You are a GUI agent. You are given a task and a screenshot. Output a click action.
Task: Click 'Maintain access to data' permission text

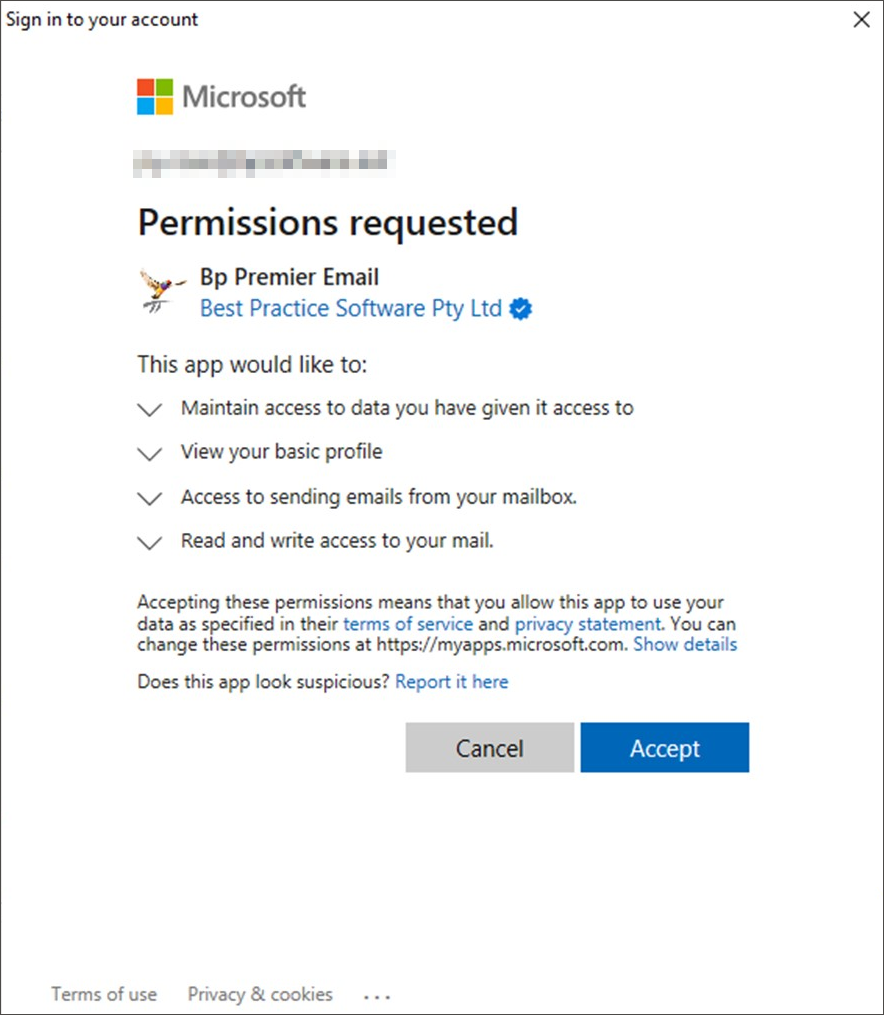click(x=407, y=408)
